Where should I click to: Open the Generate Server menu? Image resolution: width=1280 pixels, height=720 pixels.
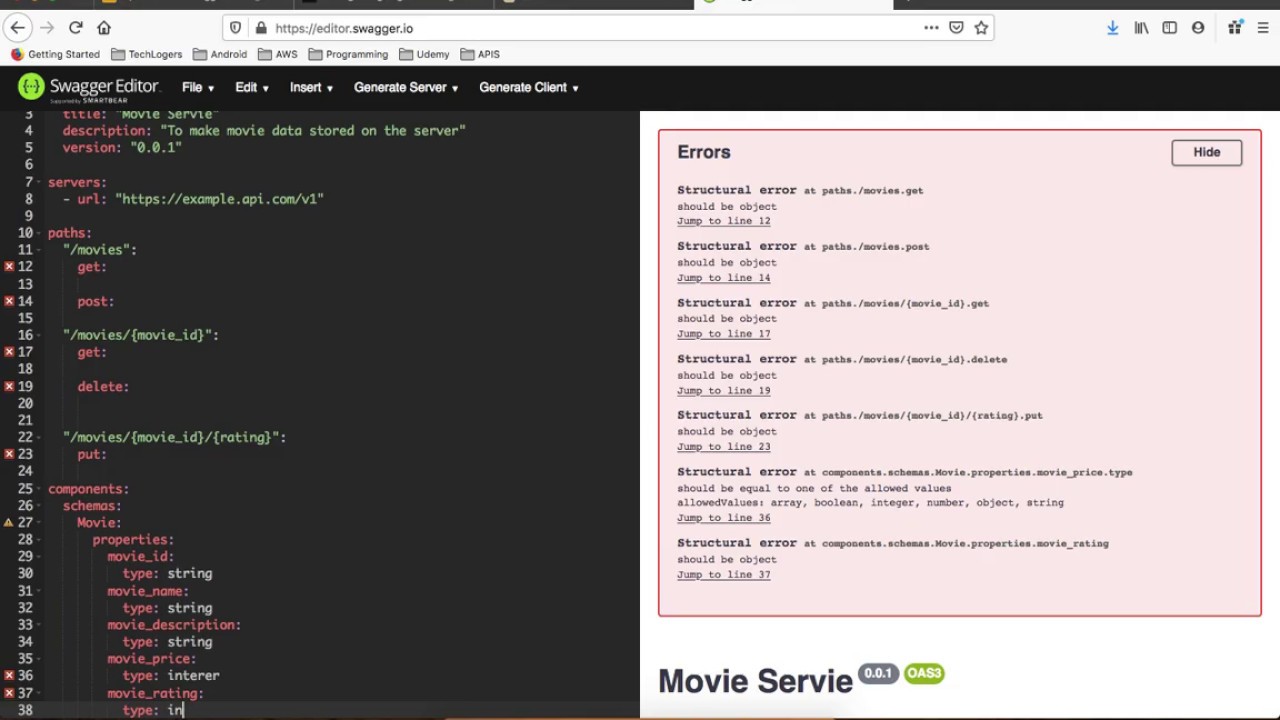pyautogui.click(x=406, y=87)
